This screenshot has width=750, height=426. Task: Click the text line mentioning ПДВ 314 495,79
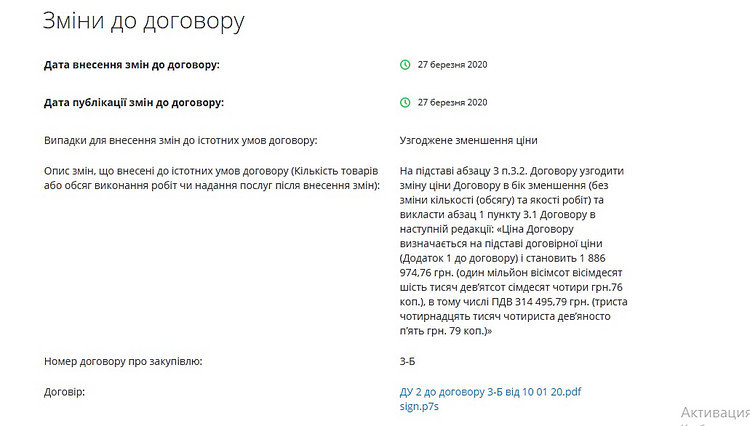pyautogui.click(x=514, y=302)
